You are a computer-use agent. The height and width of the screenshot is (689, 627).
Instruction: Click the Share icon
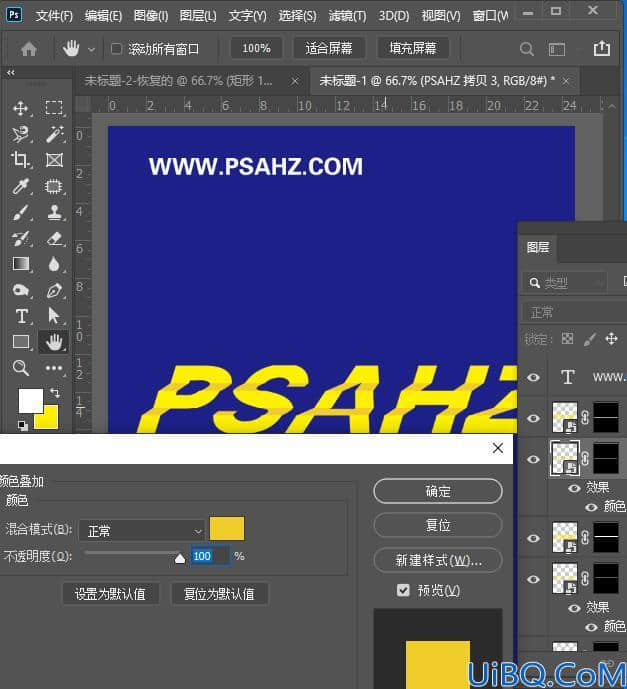pos(602,48)
